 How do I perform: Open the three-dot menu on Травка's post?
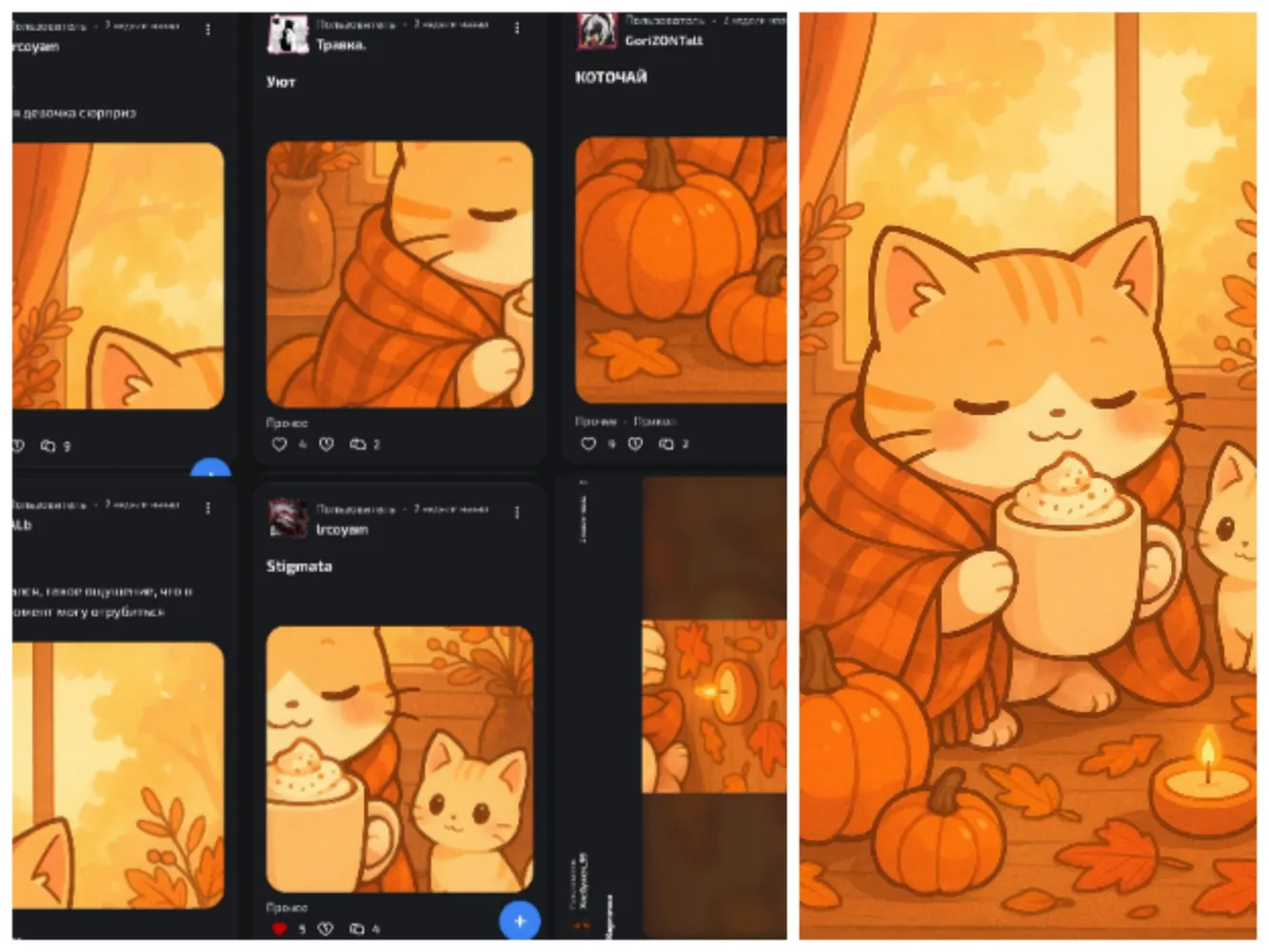click(517, 29)
